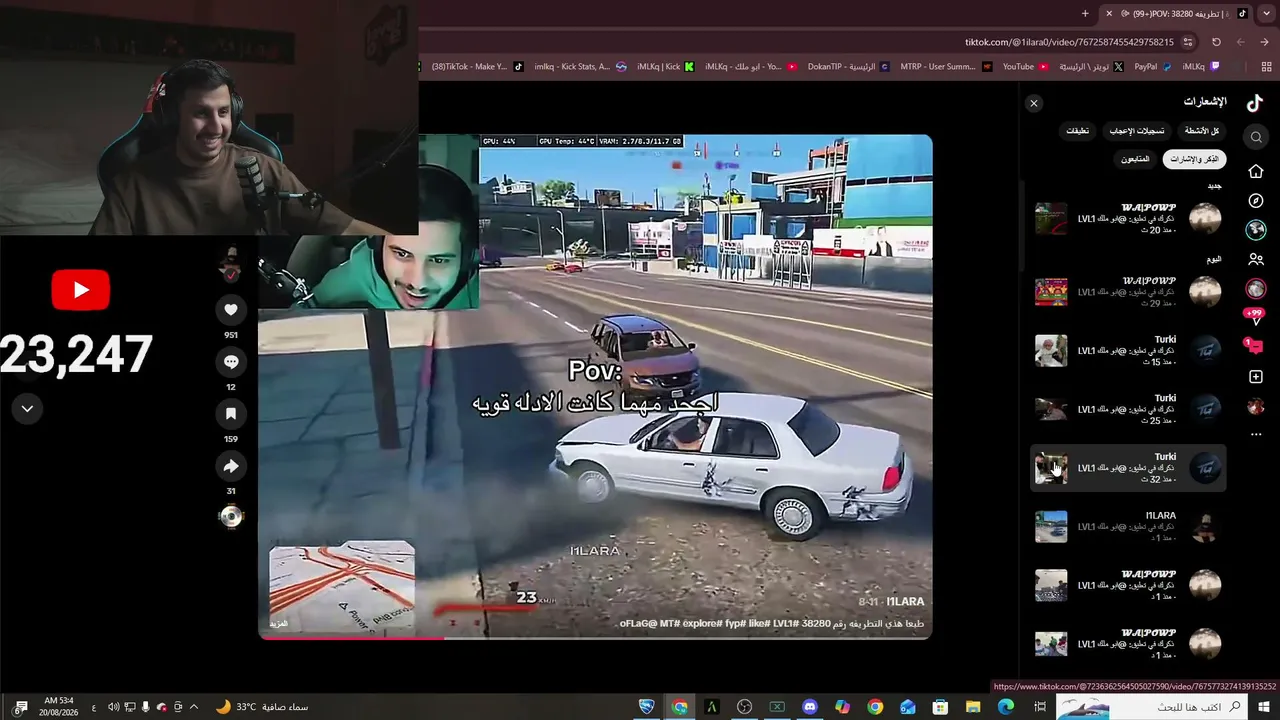
Task: Open the taskbar clock and date
Action: point(59,706)
